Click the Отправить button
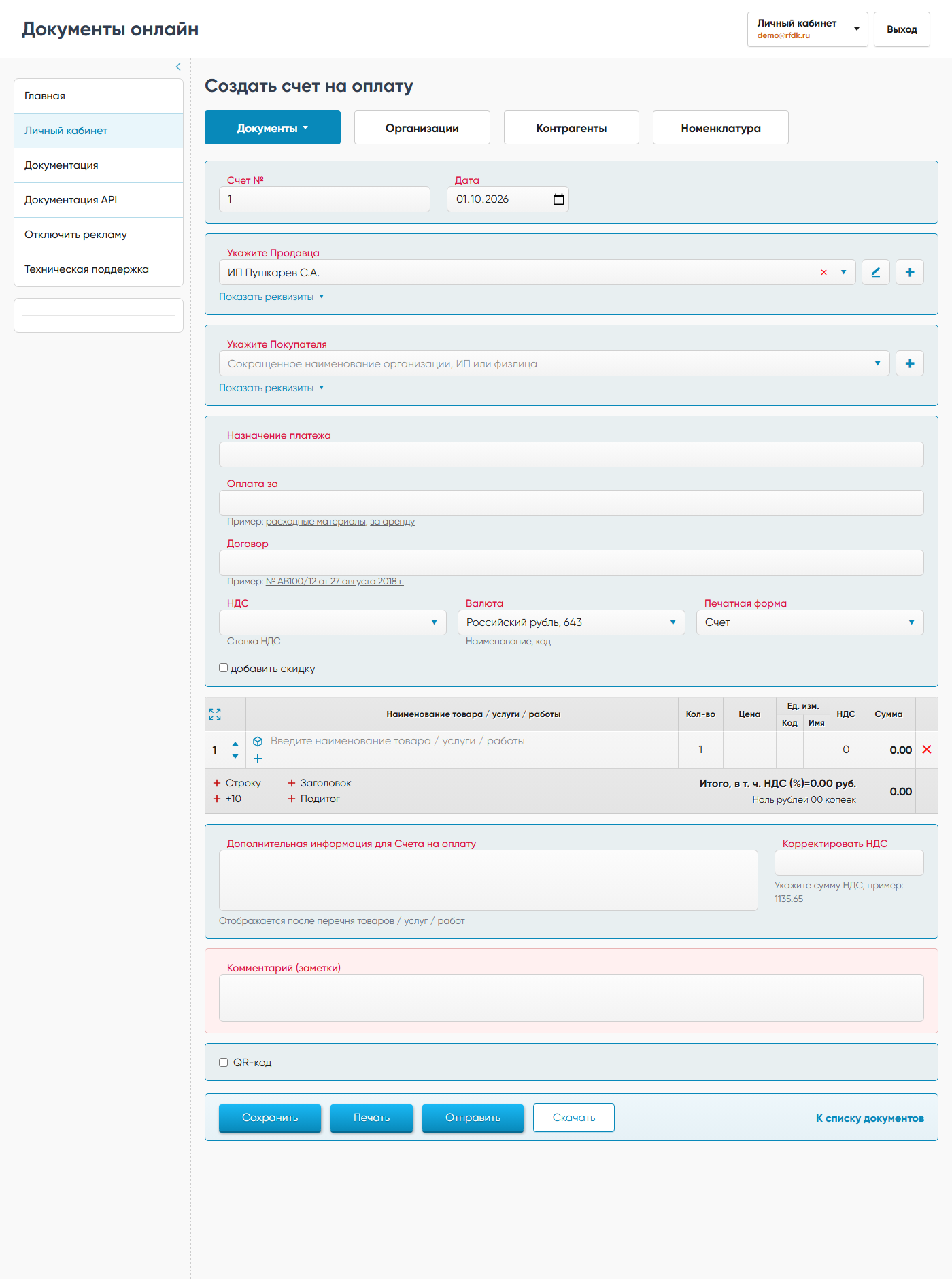952x1279 pixels. point(473,1118)
